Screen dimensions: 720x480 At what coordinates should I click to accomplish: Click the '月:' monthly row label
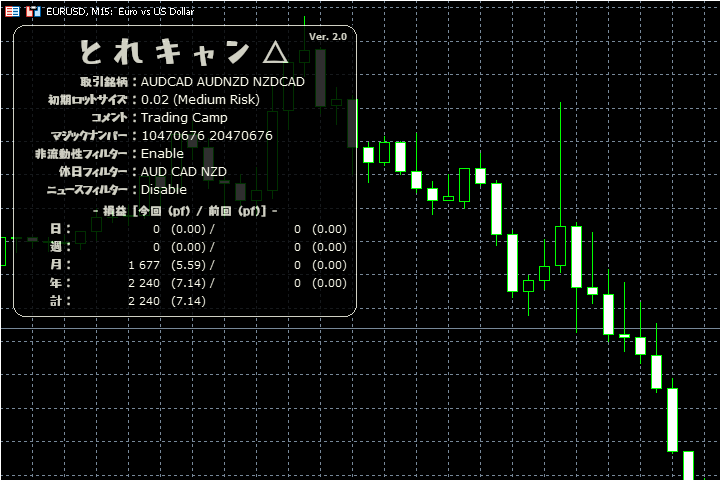click(x=60, y=265)
